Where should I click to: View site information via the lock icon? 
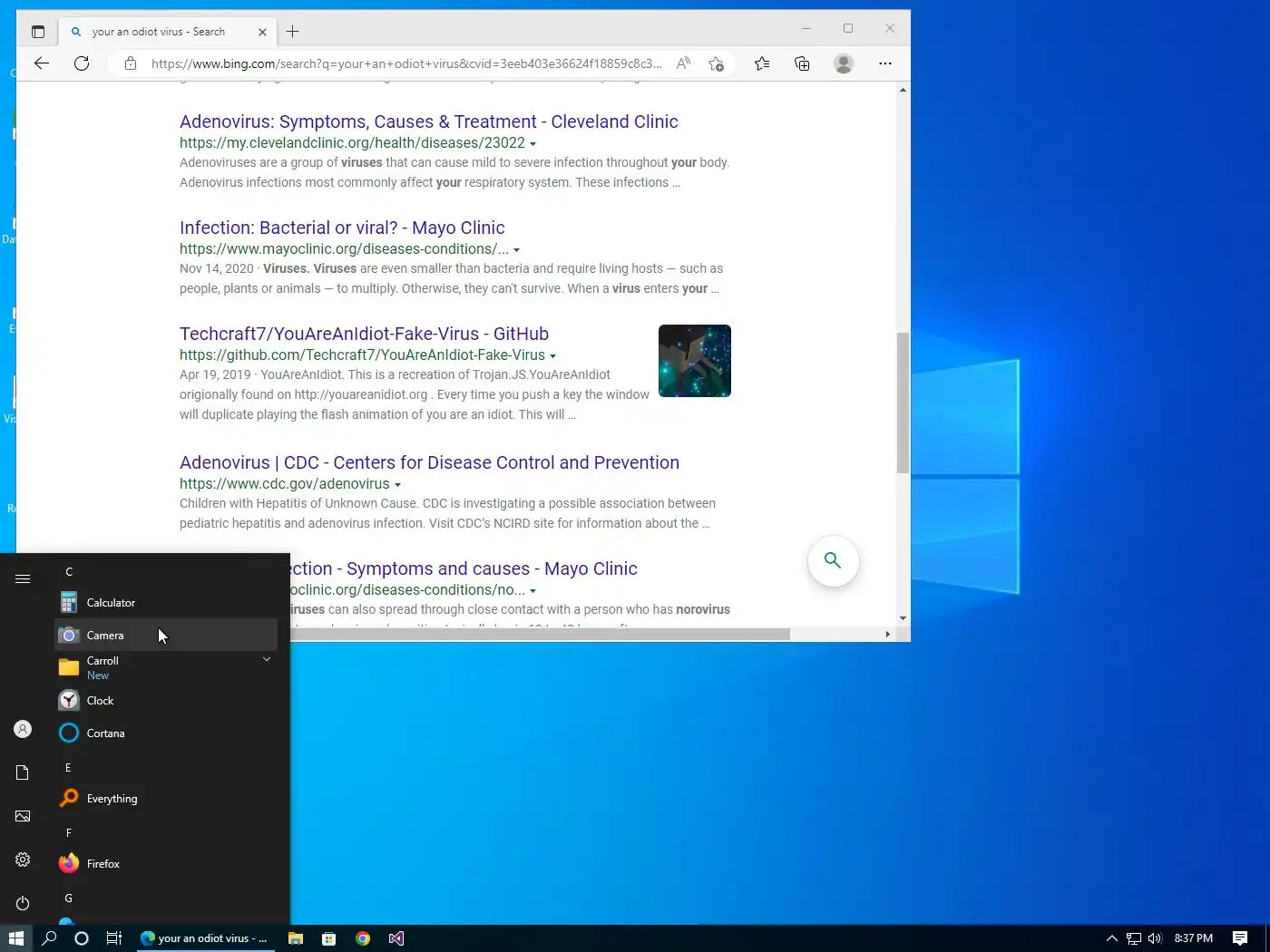[131, 63]
